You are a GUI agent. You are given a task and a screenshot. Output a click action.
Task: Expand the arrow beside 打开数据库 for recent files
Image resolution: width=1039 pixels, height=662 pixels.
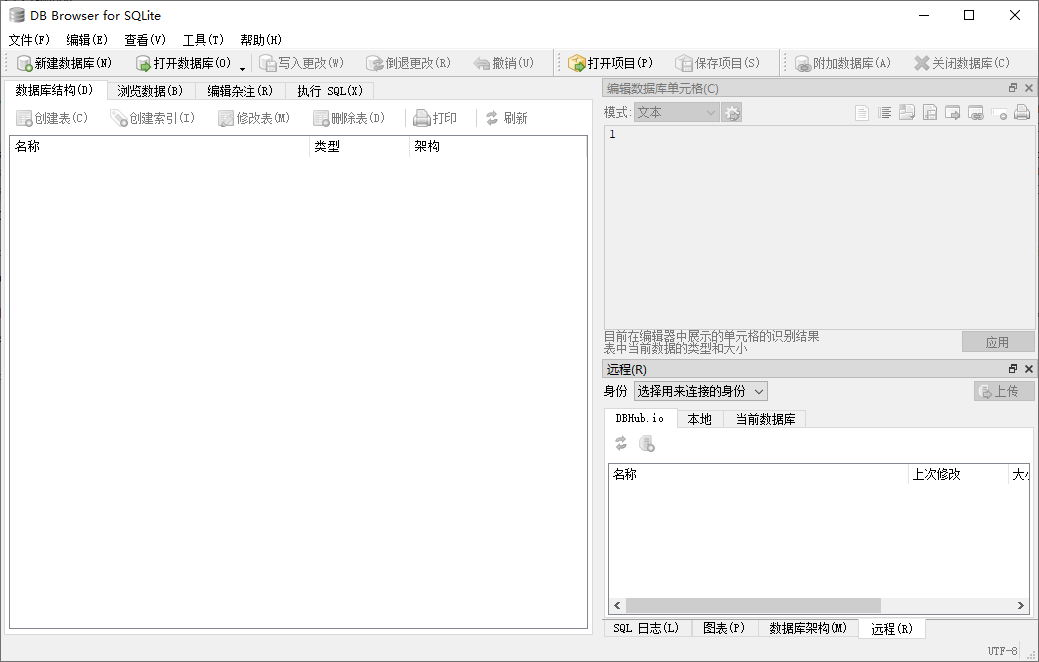pos(242,67)
